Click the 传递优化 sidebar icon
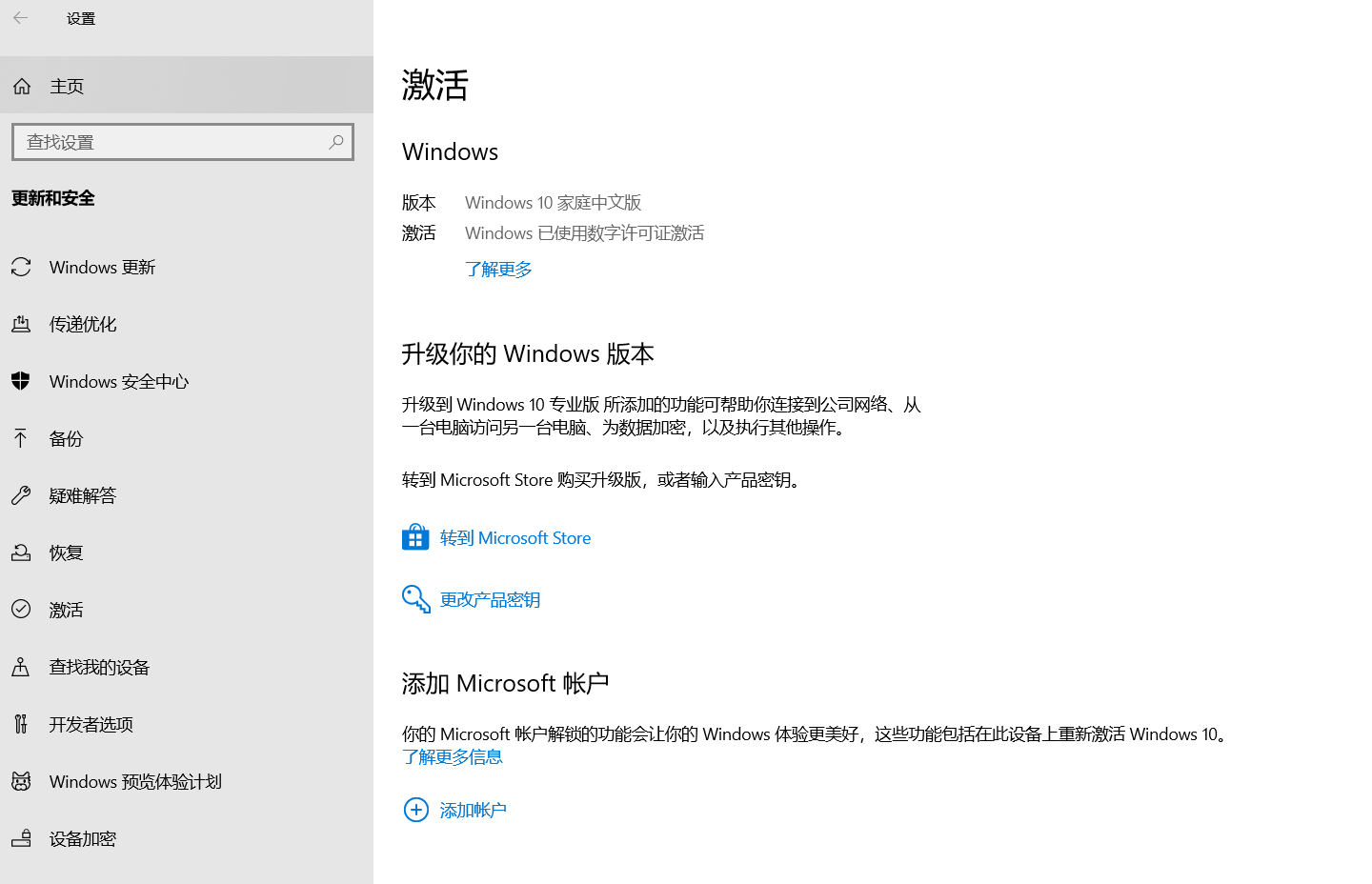Screen dimensions: 1372x884 click(x=21, y=324)
